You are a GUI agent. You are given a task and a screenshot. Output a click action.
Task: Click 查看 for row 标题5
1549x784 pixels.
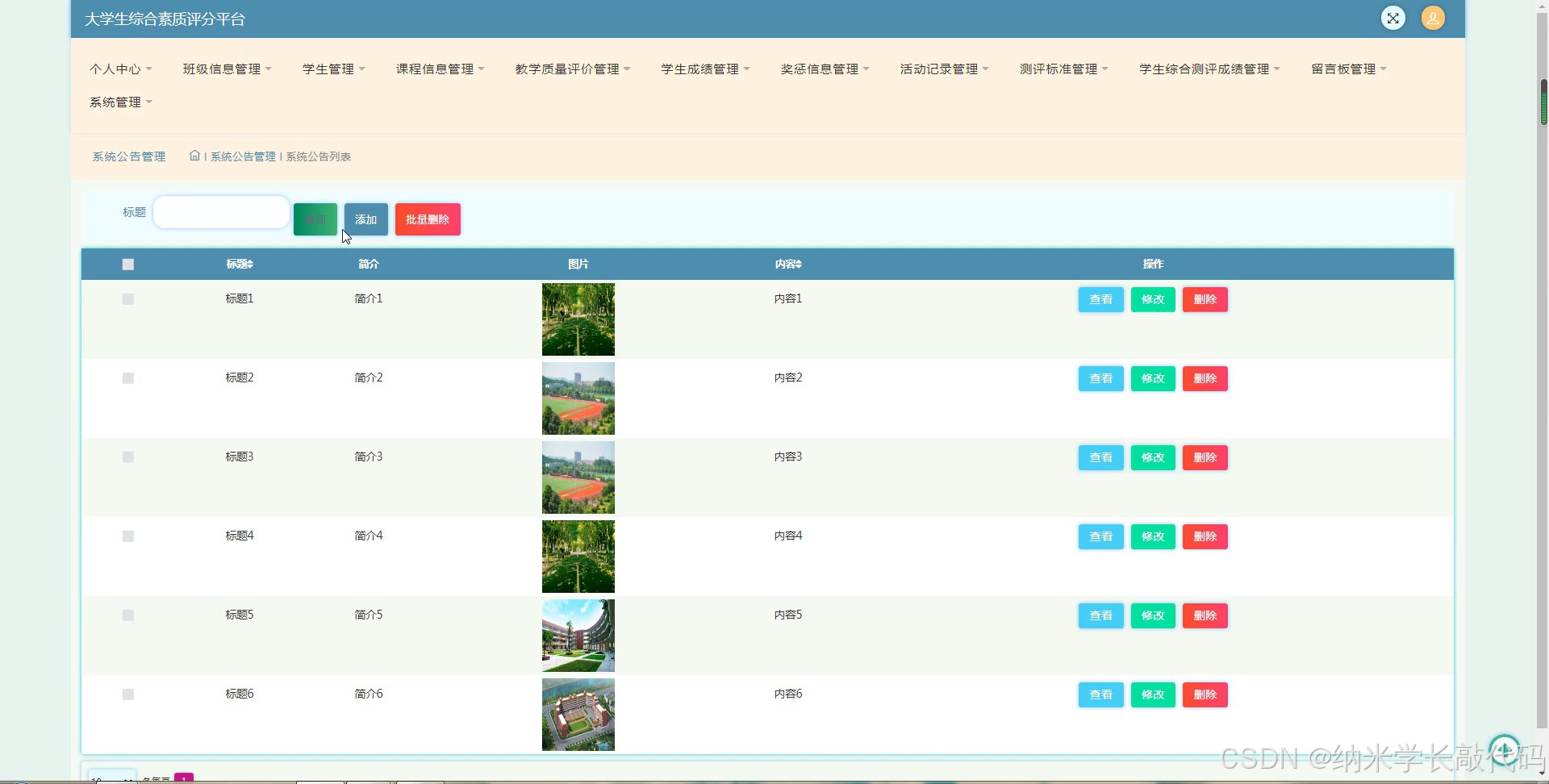pyautogui.click(x=1101, y=615)
